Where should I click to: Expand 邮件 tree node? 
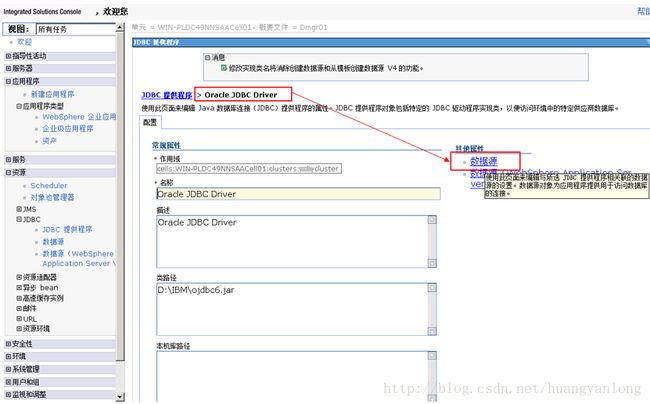point(19,308)
